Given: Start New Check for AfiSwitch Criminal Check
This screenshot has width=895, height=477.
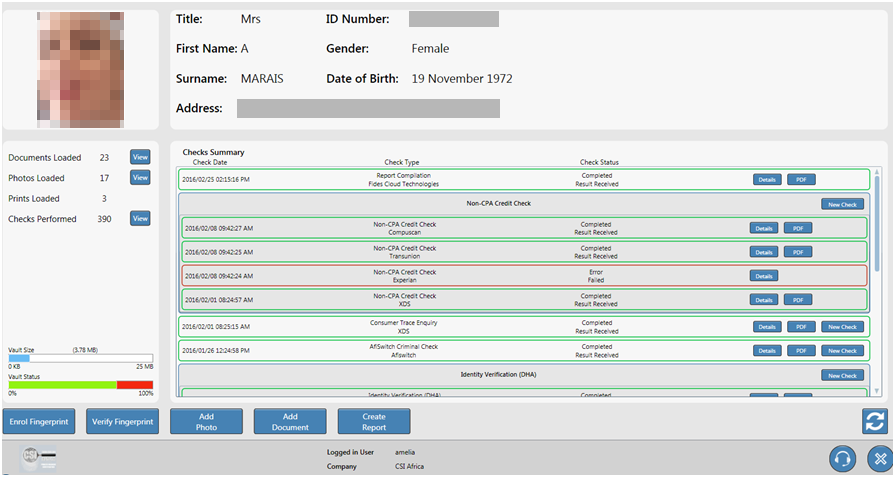Looking at the screenshot, I should [842, 351].
